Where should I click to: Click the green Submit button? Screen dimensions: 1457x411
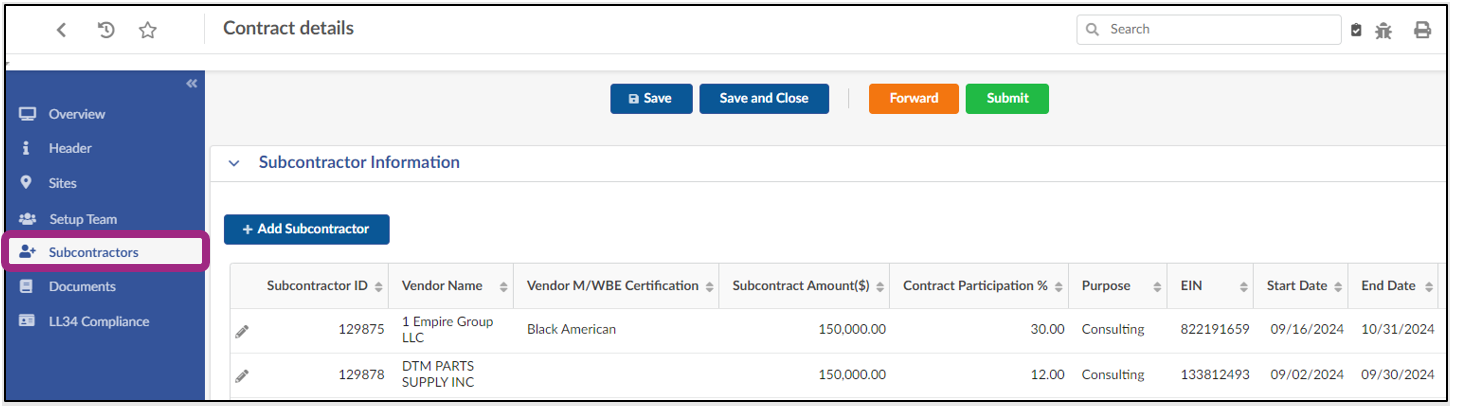click(x=1007, y=98)
